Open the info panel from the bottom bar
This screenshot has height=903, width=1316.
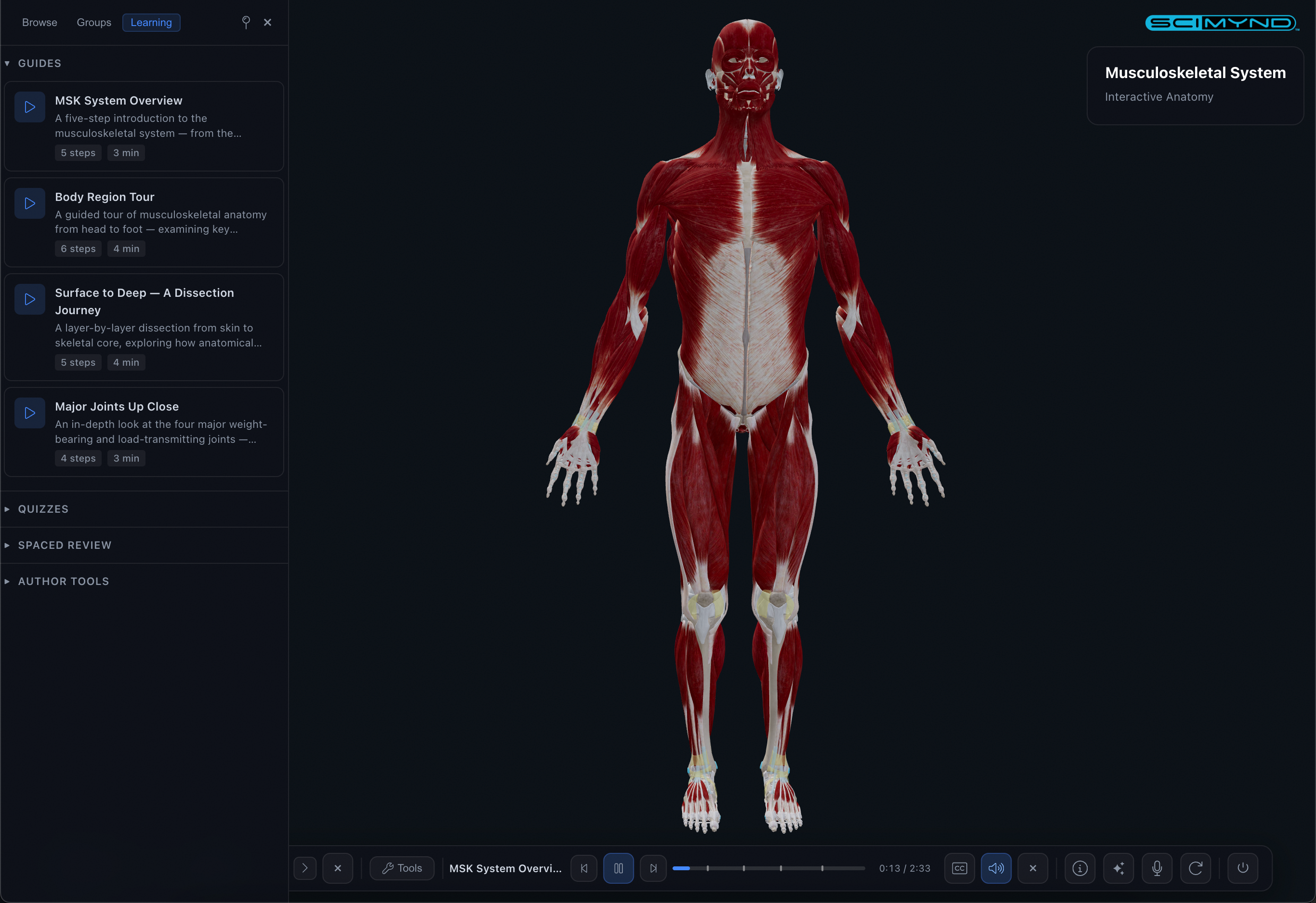(1080, 868)
